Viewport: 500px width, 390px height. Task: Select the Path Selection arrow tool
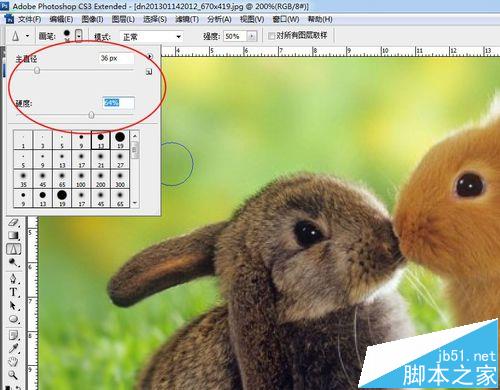tap(14, 306)
